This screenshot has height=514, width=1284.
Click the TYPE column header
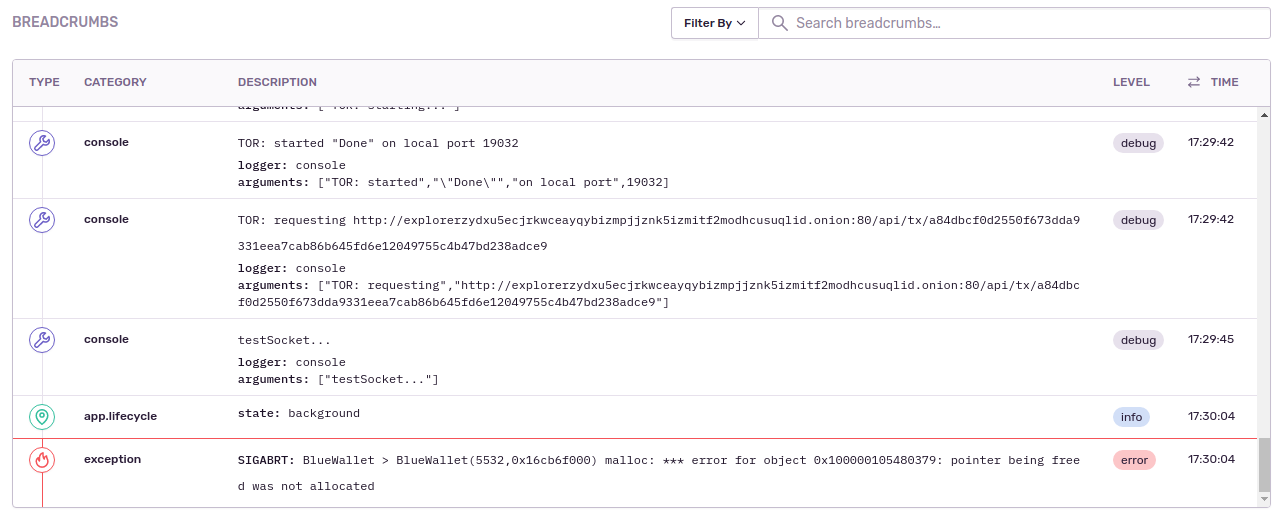tap(44, 82)
